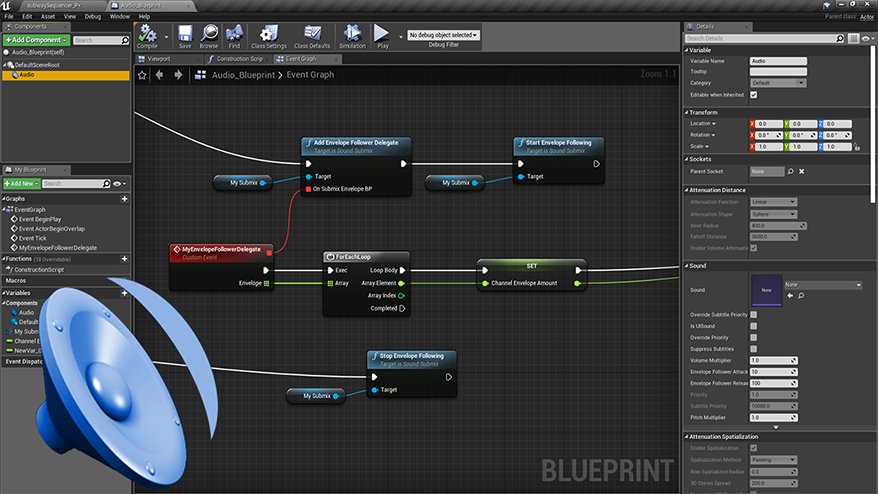The image size is (878, 494).
Task: Open the Window menu
Action: click(119, 16)
